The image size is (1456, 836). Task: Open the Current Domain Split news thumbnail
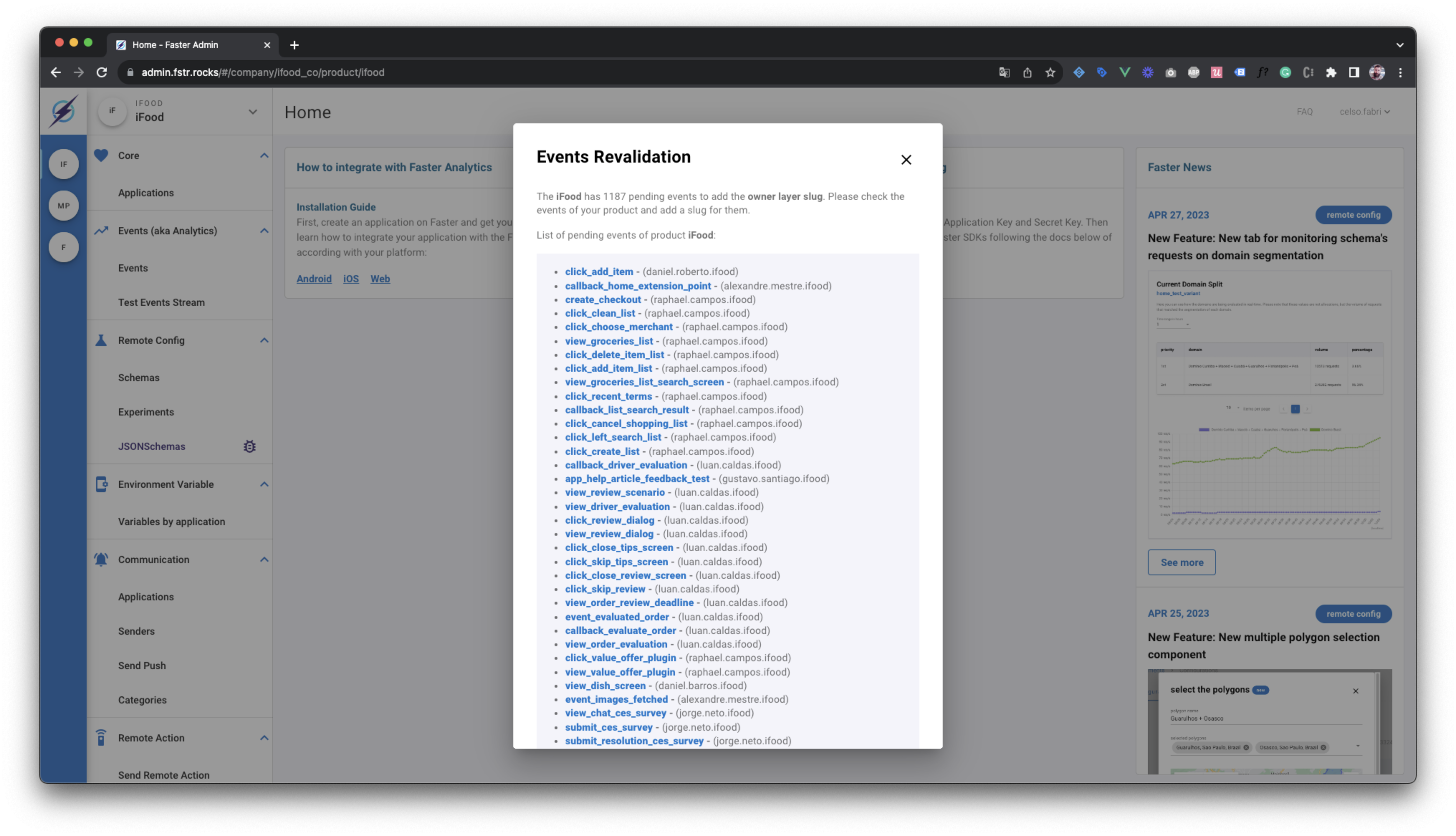(1269, 404)
